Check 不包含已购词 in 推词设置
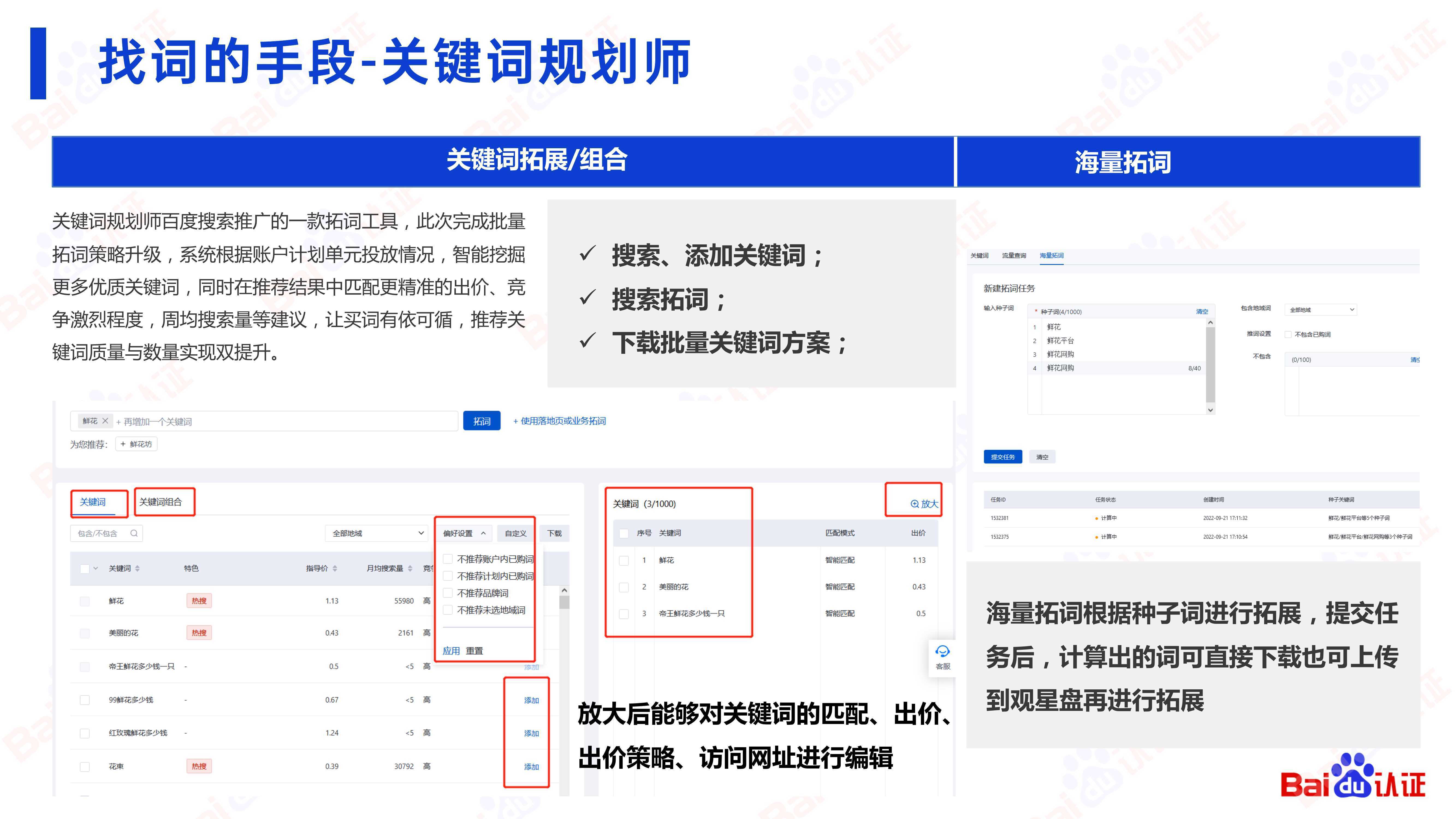The width and height of the screenshot is (1456, 819). coord(1288,335)
